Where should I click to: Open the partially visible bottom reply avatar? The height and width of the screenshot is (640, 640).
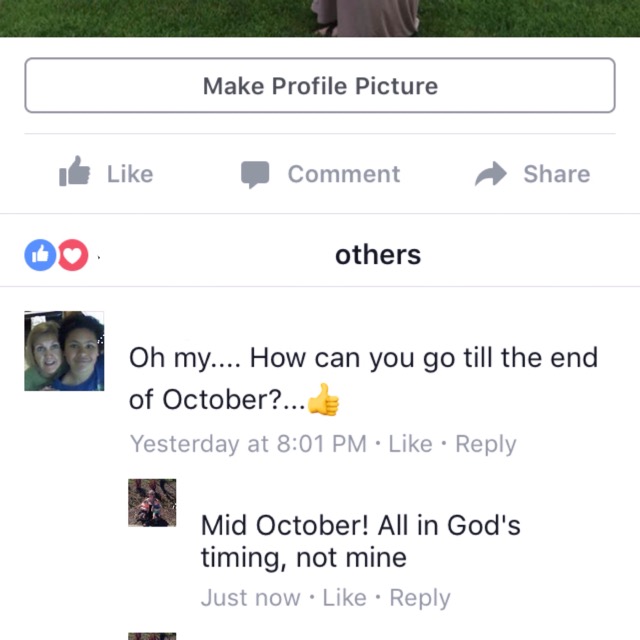click(152, 636)
